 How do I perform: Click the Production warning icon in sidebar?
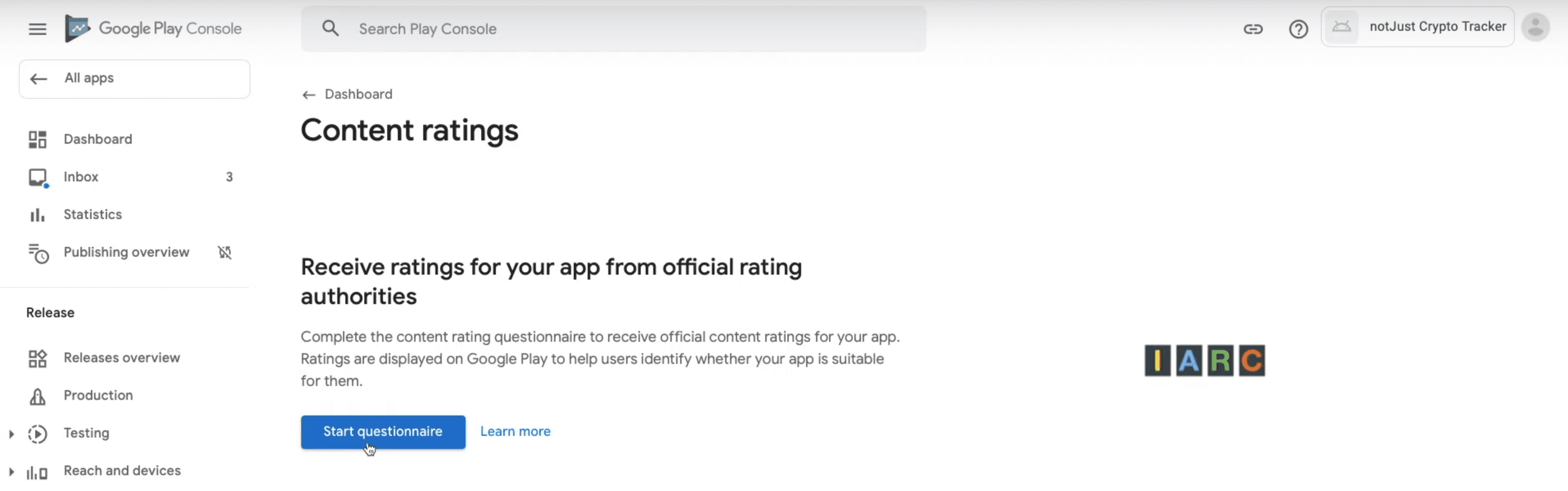coord(37,396)
